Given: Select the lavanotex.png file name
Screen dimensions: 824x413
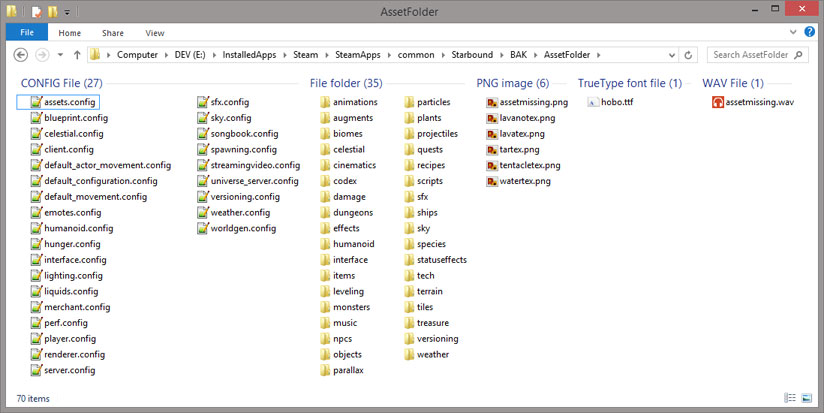Looking at the screenshot, I should 527,118.
